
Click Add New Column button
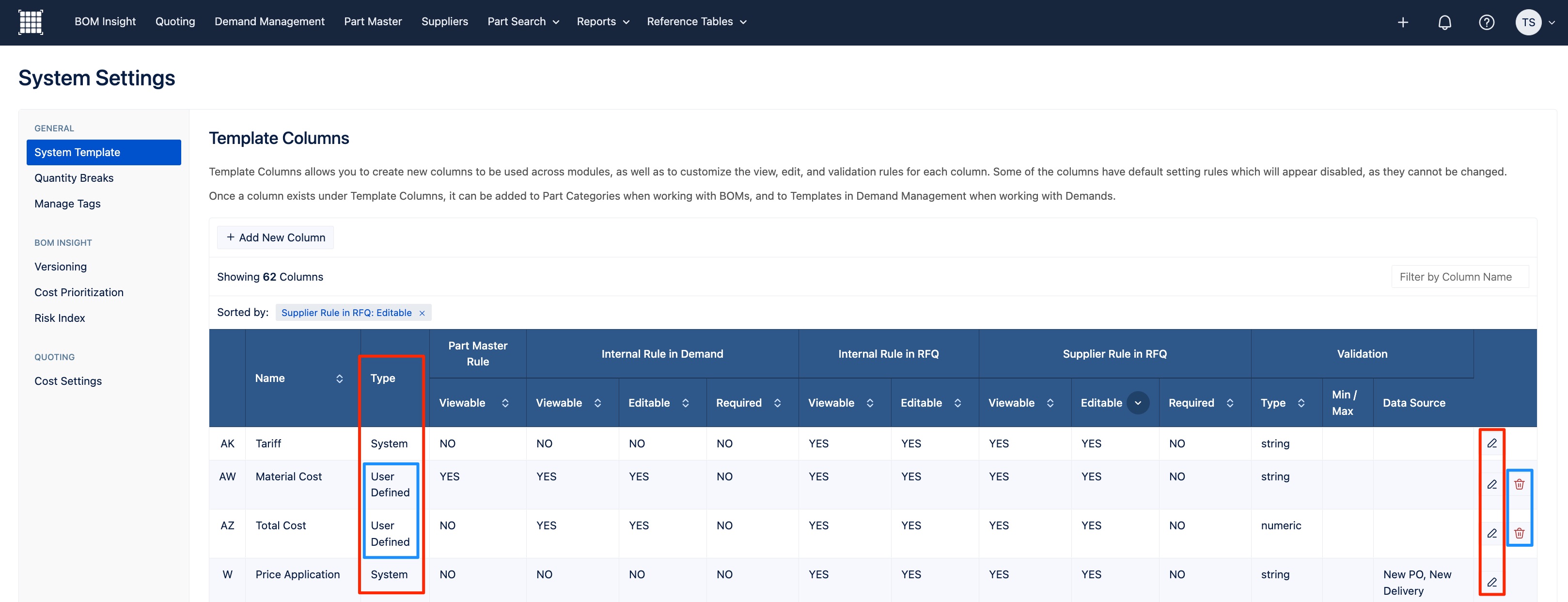point(275,238)
